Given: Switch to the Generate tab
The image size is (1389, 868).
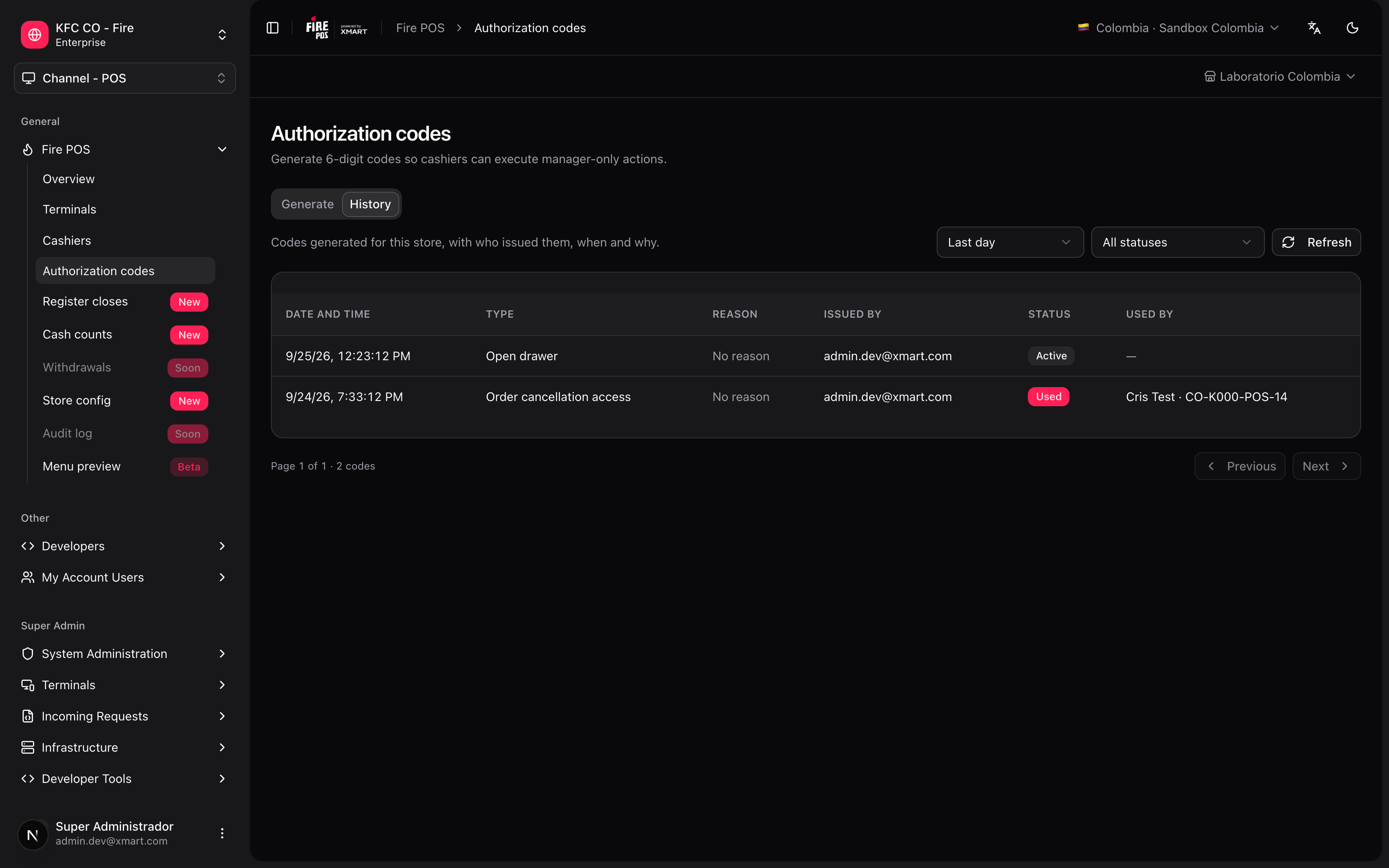Looking at the screenshot, I should (307, 204).
